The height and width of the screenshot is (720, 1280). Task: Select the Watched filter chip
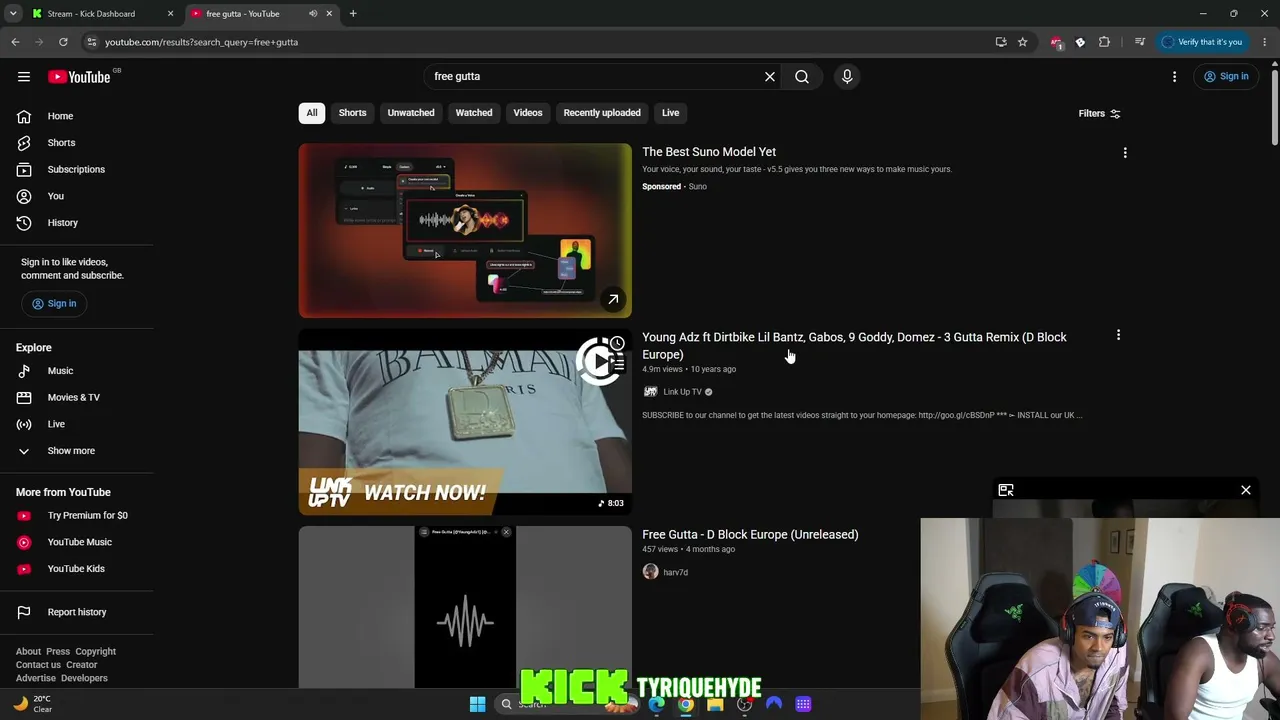pos(474,113)
